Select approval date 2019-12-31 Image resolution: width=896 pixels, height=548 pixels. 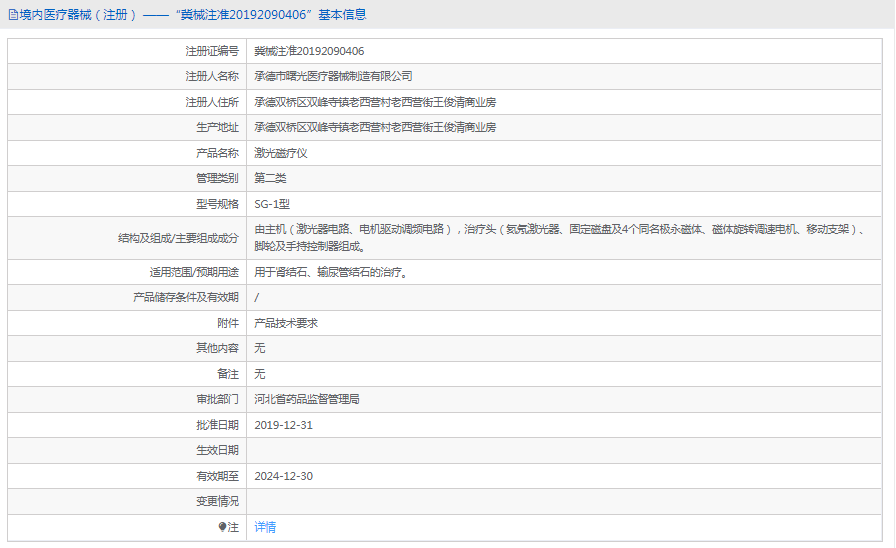(x=284, y=425)
